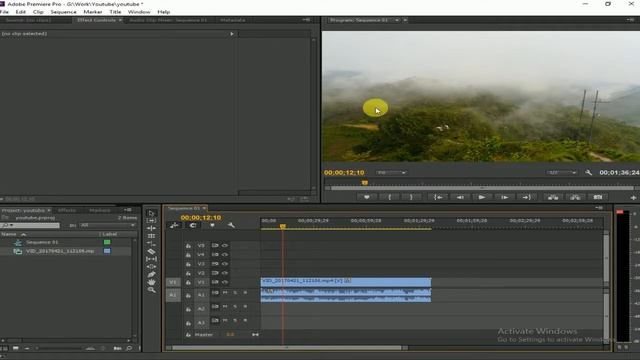Pick the Zoom tool in tools panel
Viewport: 640px width, 360px height.
pos(151,290)
